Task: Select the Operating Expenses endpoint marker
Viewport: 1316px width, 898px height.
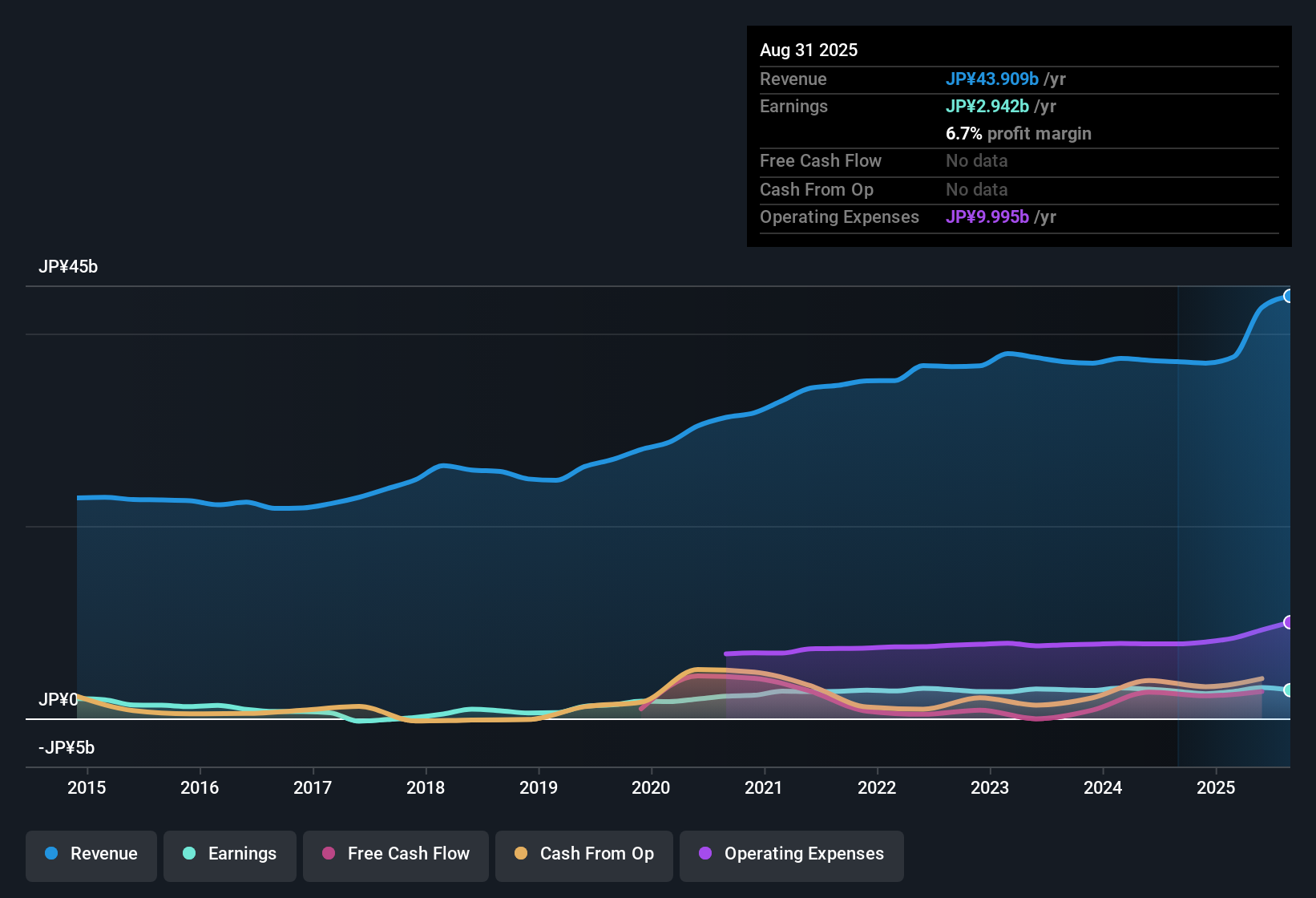Action: [x=1289, y=621]
